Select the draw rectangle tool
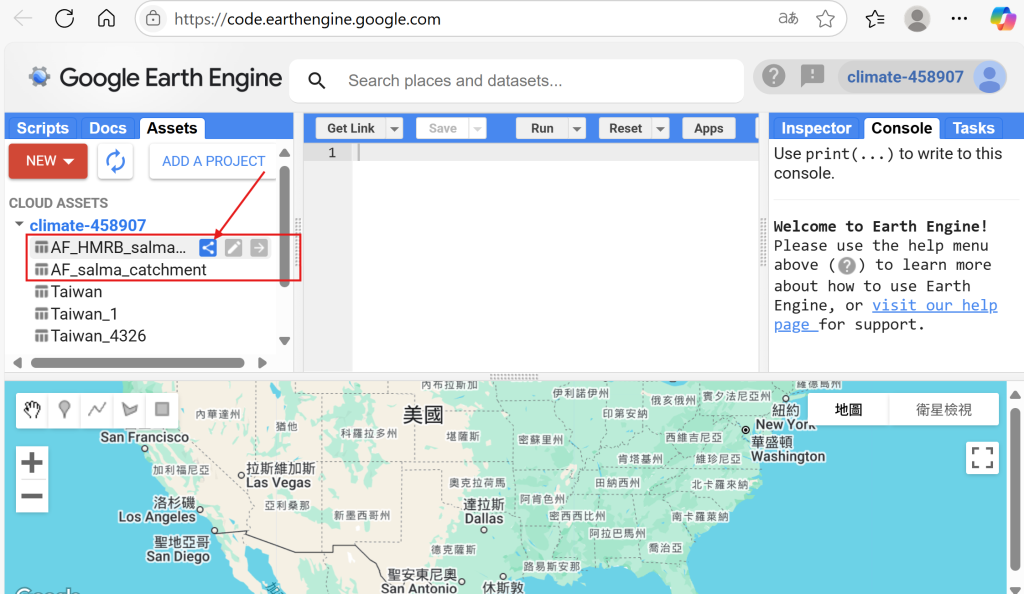 (x=162, y=409)
